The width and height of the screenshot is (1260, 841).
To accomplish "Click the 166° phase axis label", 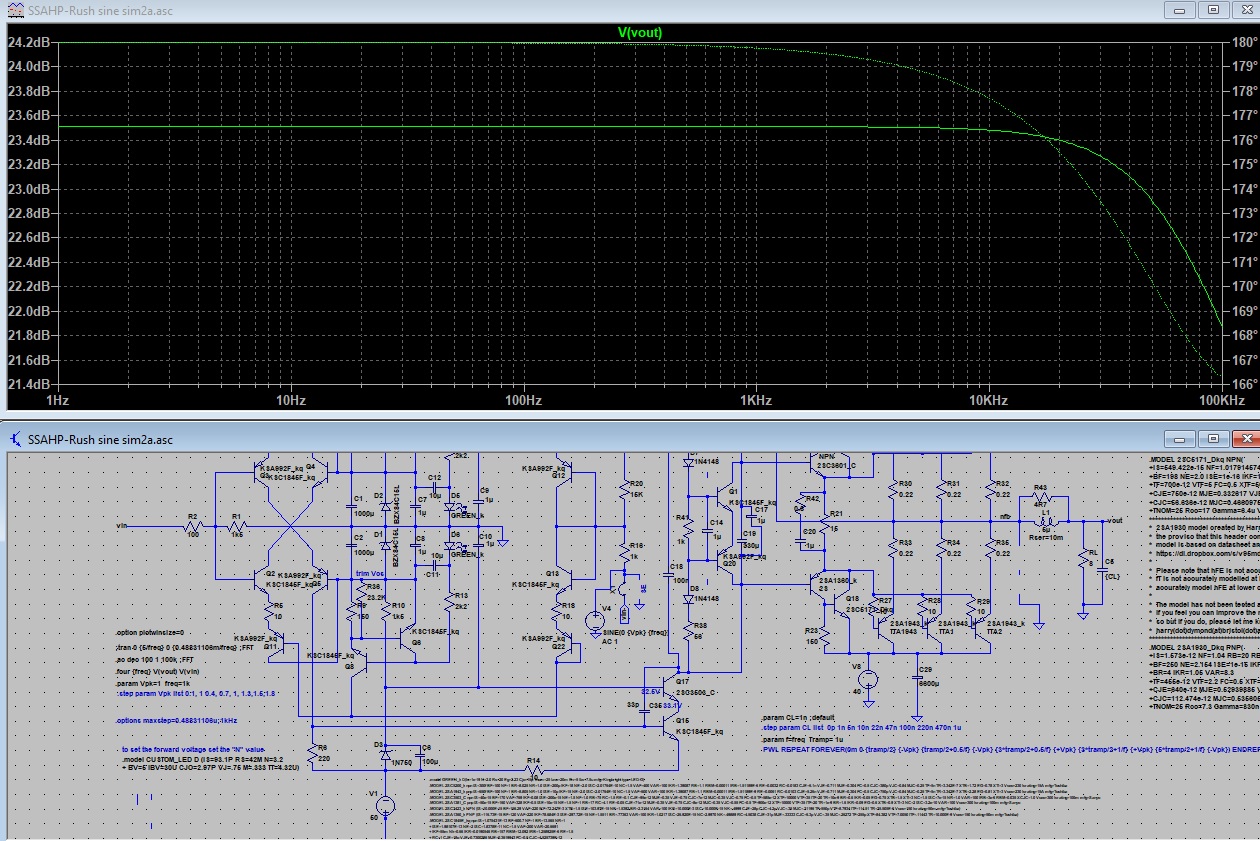I will [1245, 384].
